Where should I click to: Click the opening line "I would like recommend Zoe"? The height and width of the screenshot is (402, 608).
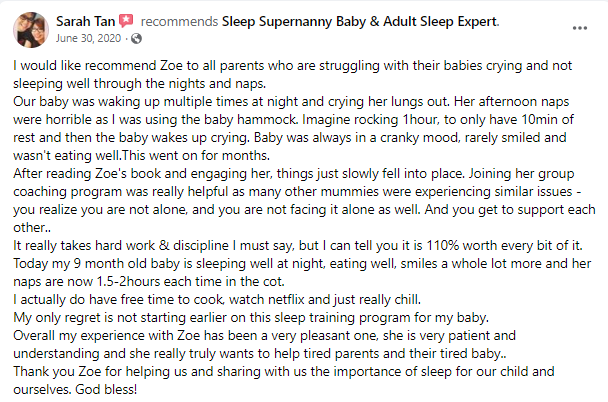(98, 66)
